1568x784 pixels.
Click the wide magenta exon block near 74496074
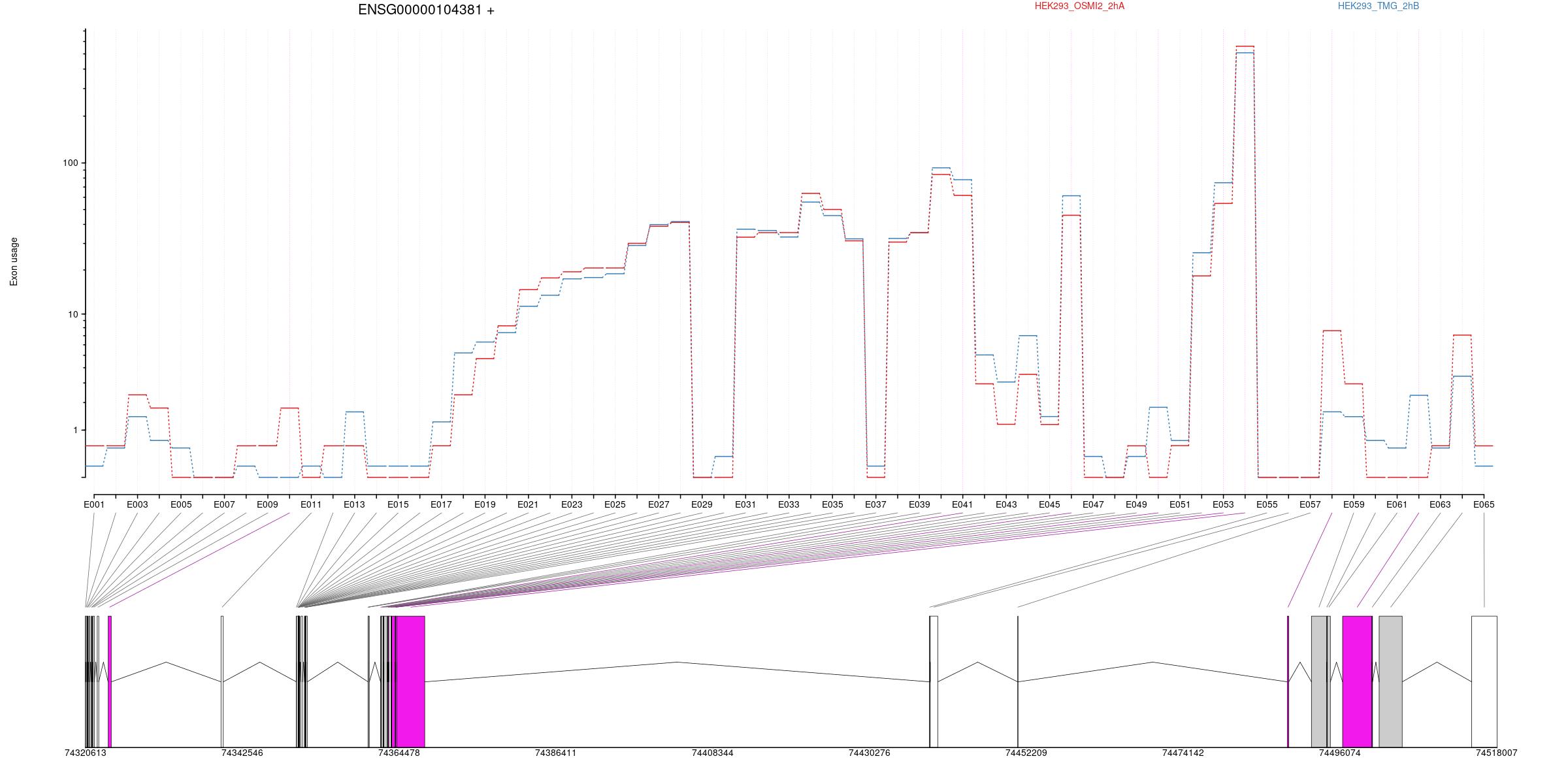pos(1357,681)
